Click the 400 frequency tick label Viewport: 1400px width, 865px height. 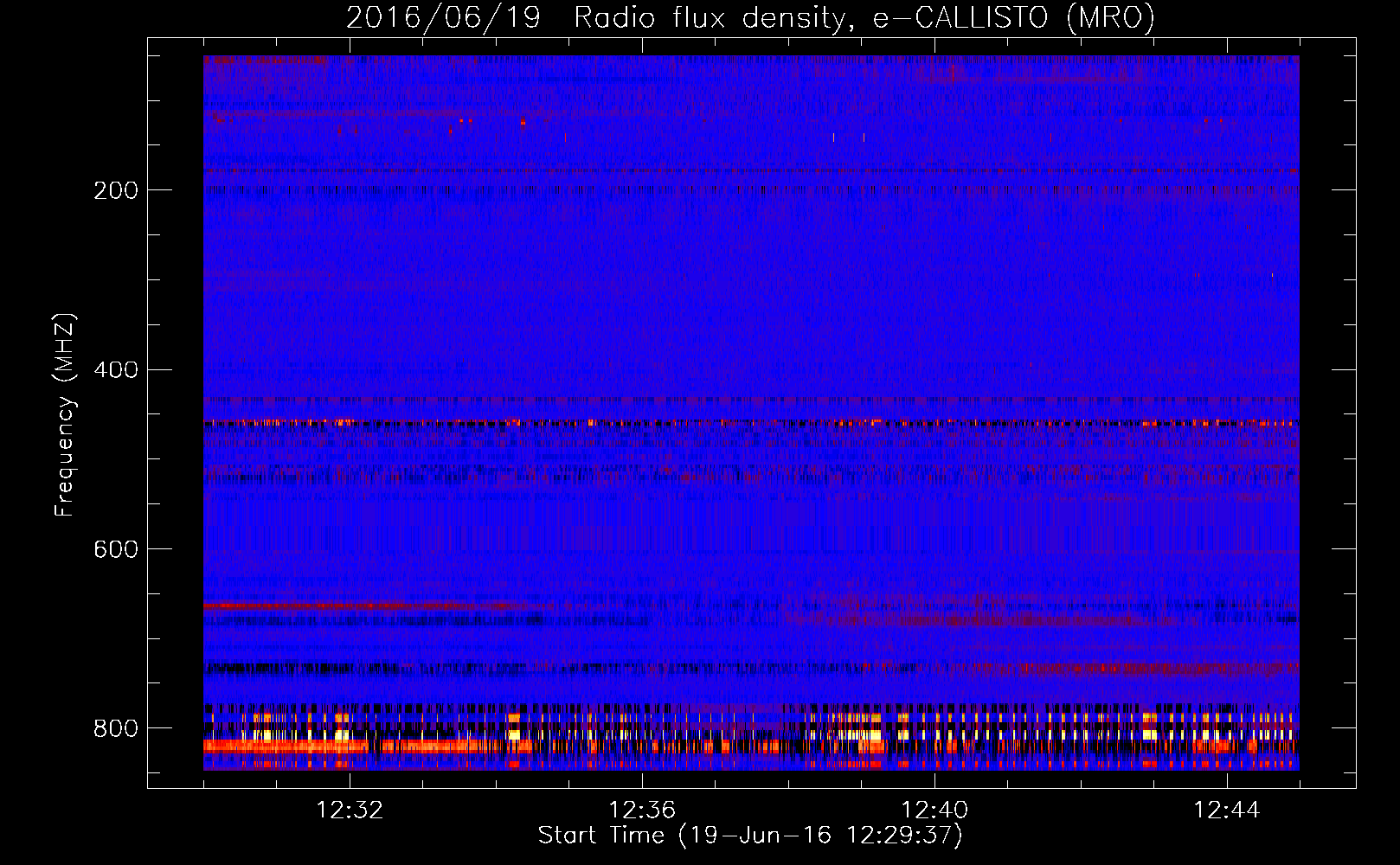[116, 370]
